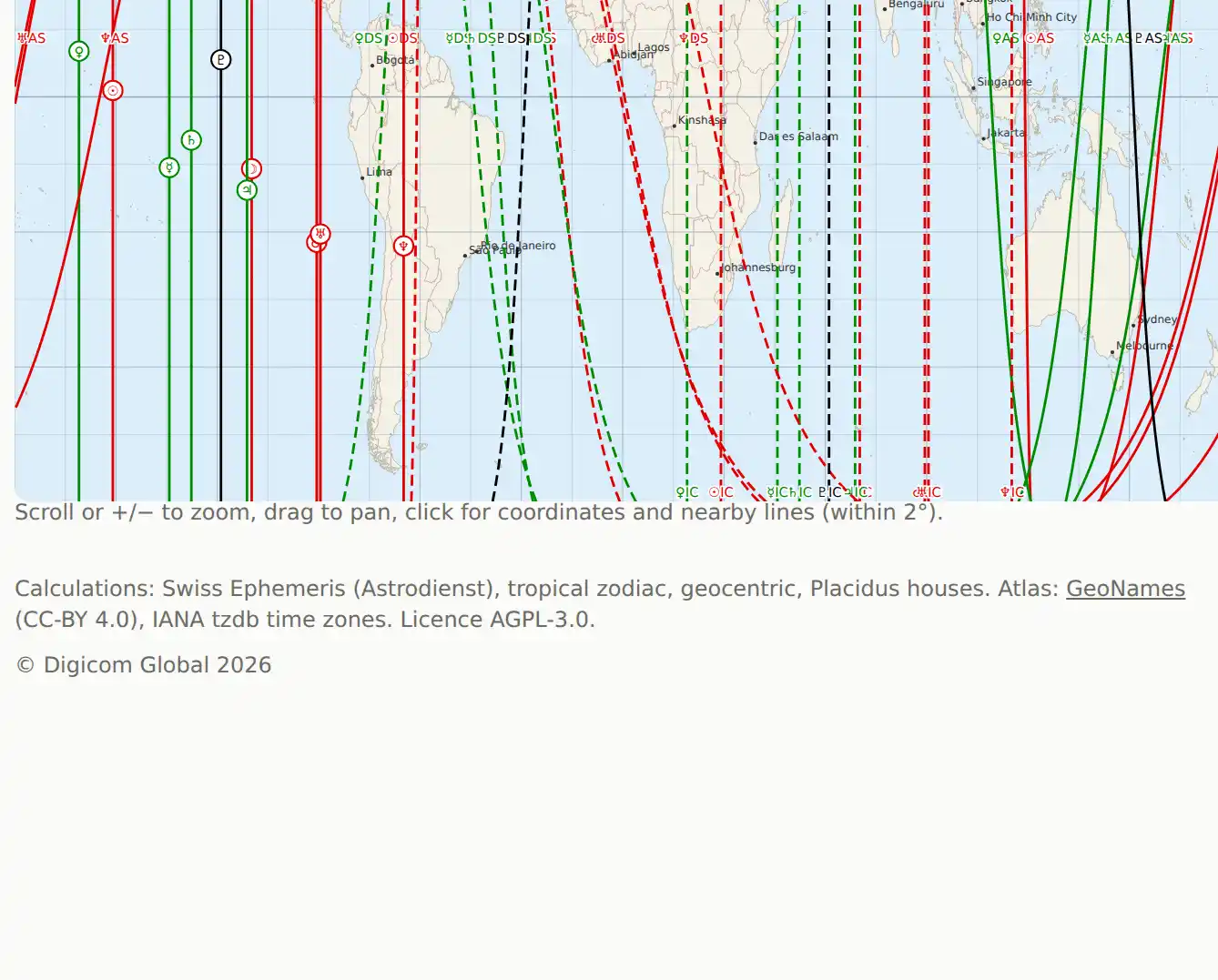Select the black Pluto AS label
Viewport: 1218px width, 980px height.
point(1149,38)
